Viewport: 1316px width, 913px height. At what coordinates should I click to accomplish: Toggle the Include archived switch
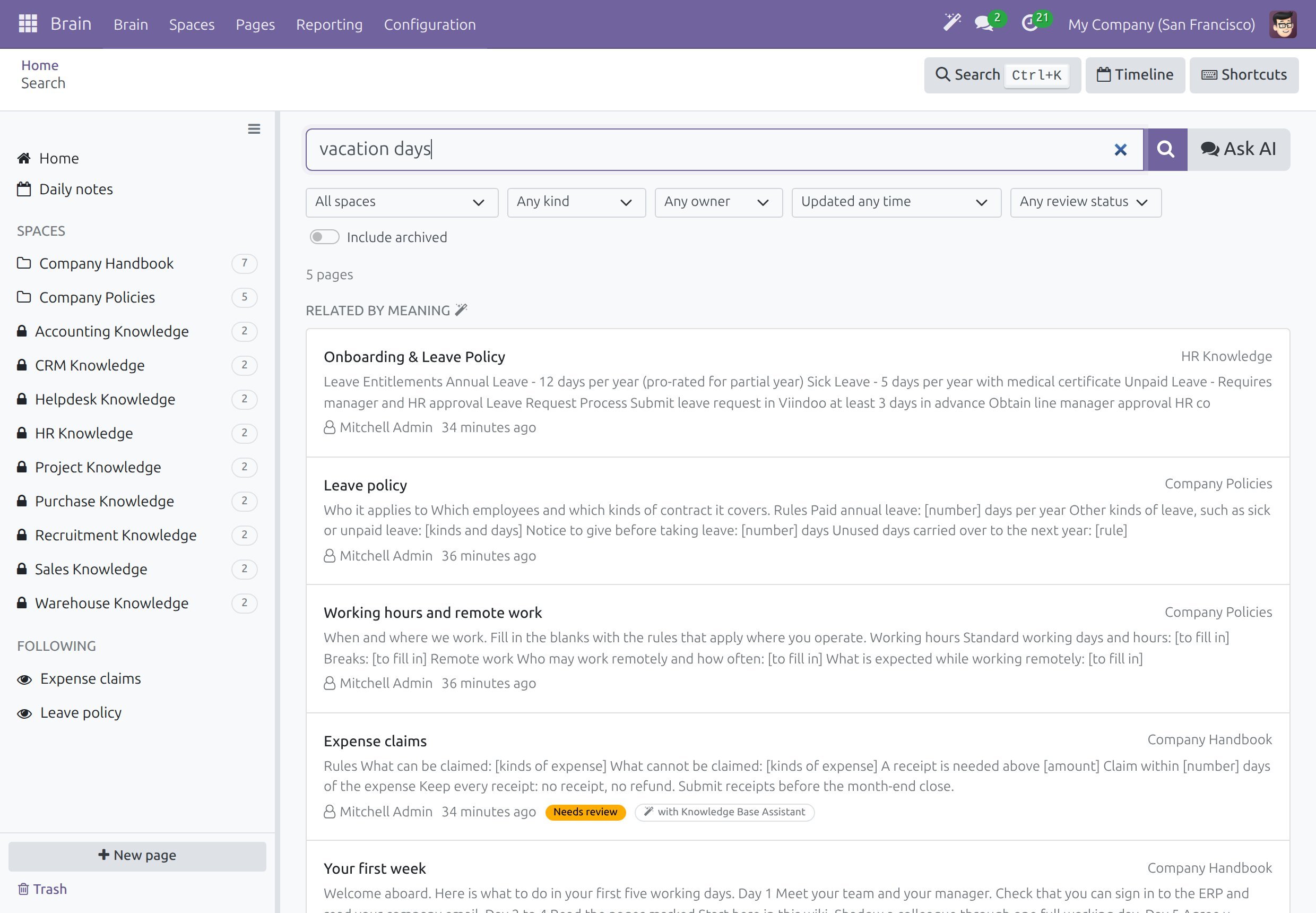tap(324, 237)
